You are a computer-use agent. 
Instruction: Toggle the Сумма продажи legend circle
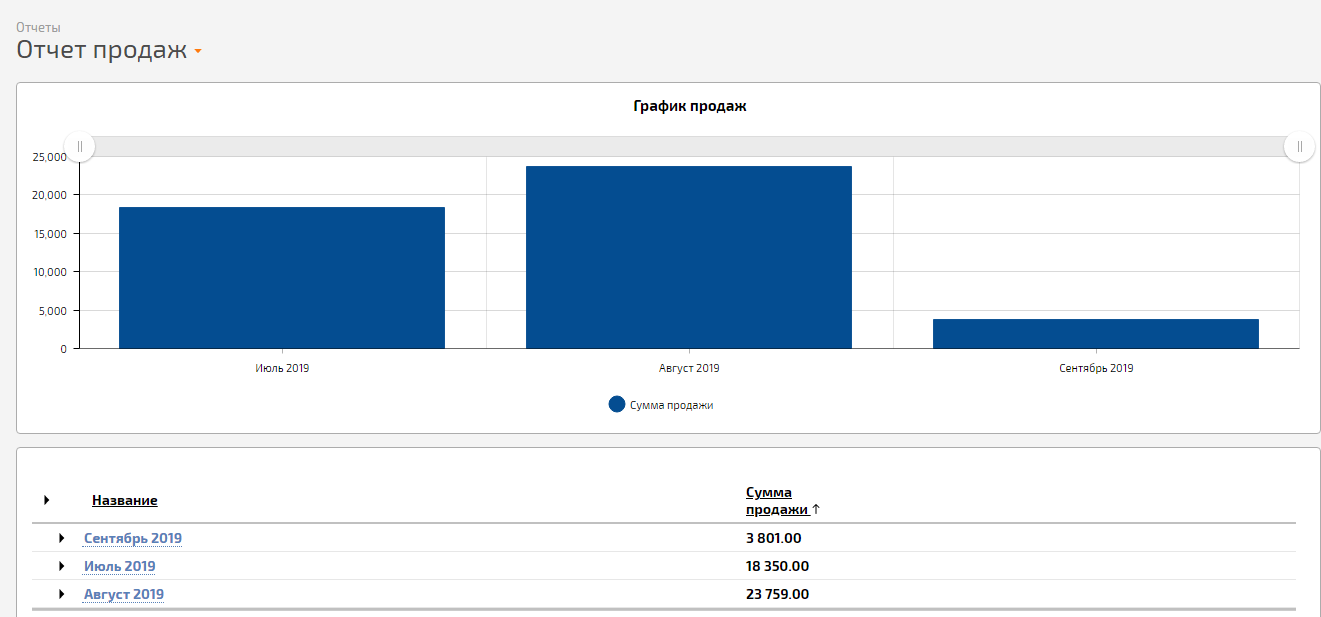click(617, 405)
